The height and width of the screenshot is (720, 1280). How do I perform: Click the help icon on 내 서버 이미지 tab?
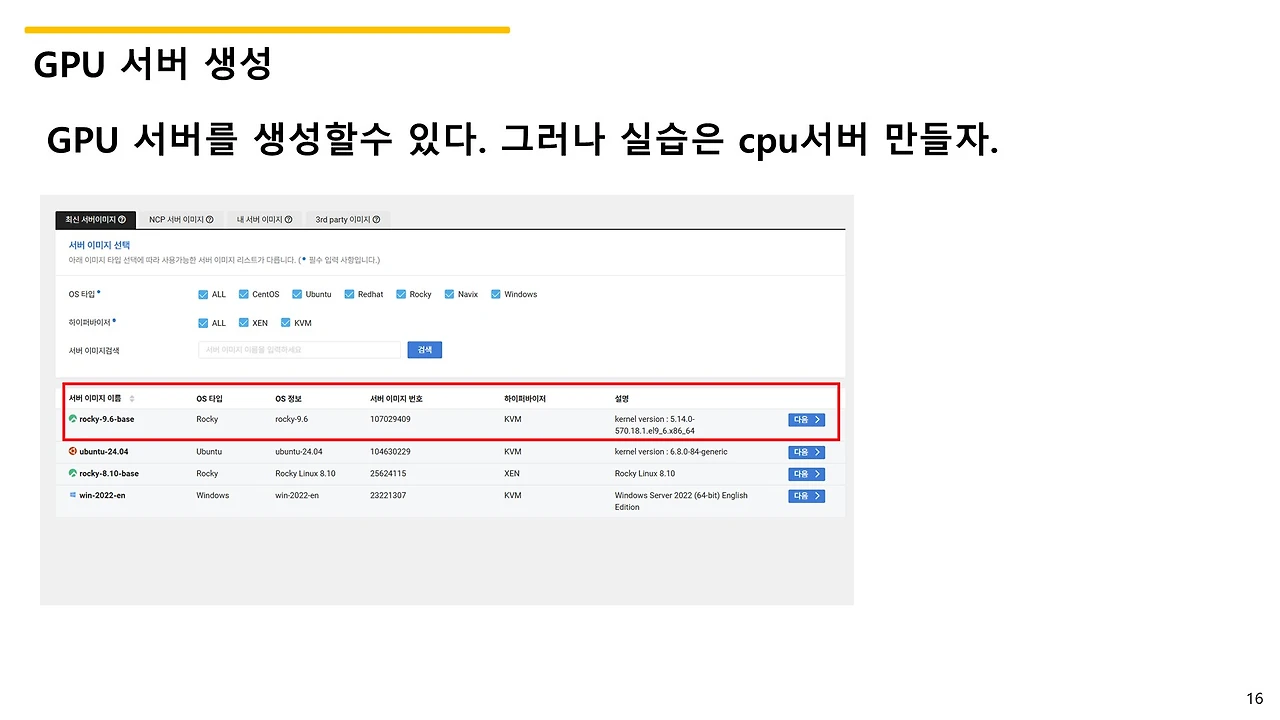(x=289, y=219)
